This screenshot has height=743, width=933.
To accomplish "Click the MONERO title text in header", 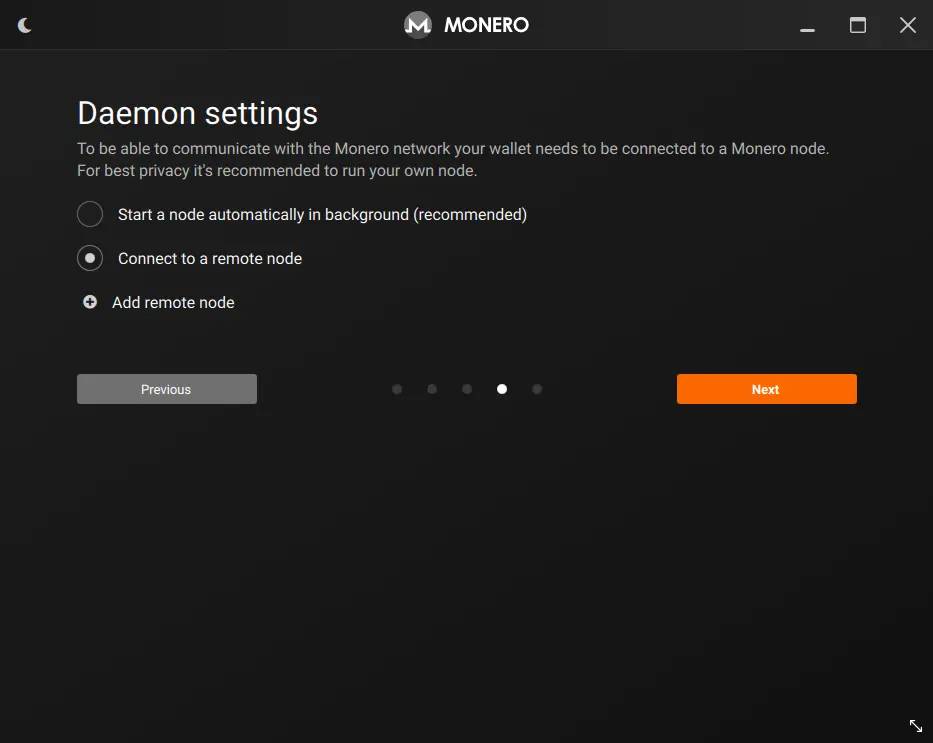I will pos(486,25).
